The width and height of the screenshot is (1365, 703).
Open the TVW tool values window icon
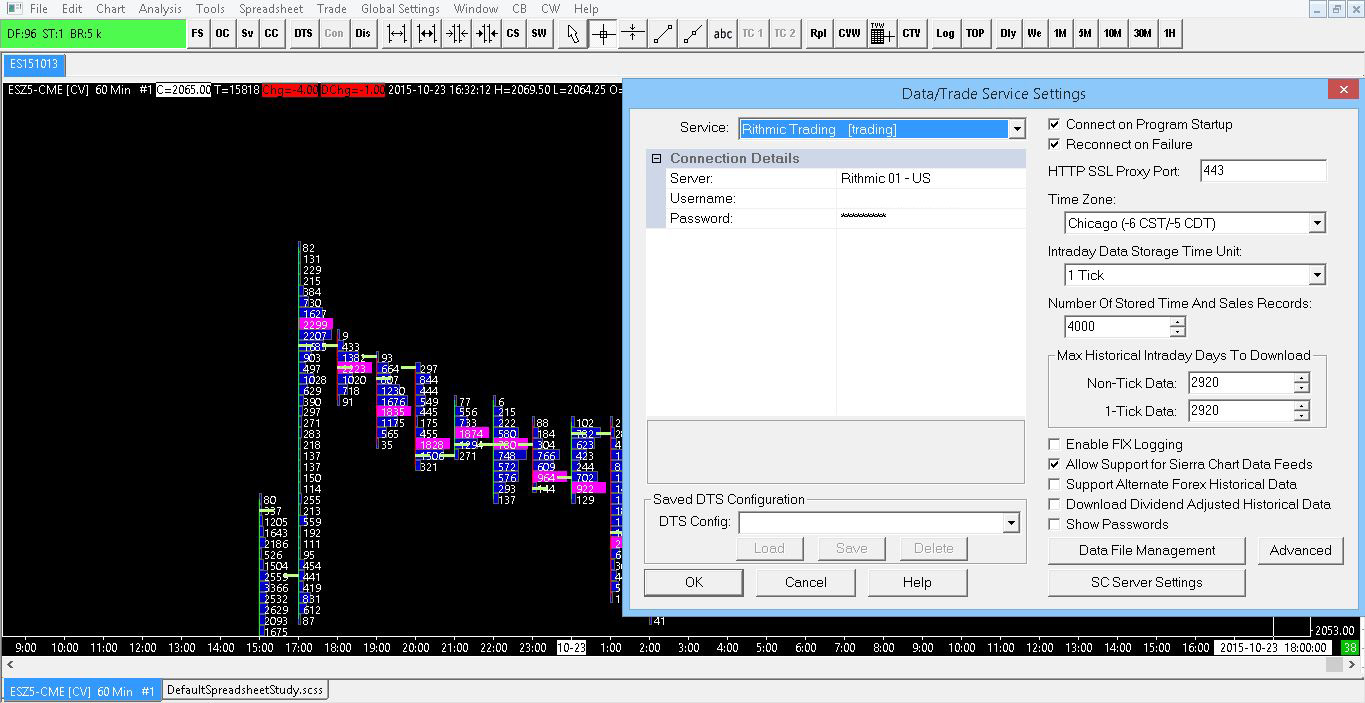click(881, 34)
